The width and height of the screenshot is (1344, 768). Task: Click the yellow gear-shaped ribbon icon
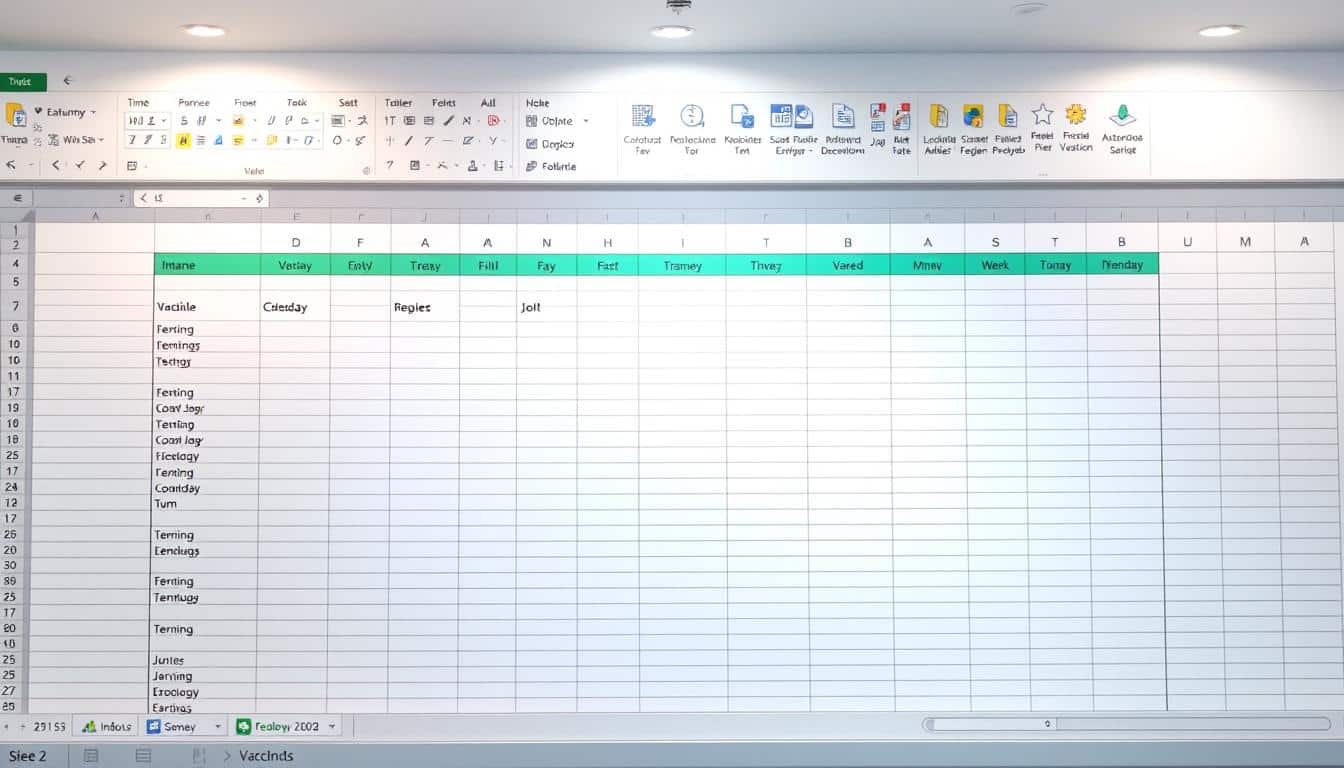pyautogui.click(x=1076, y=114)
